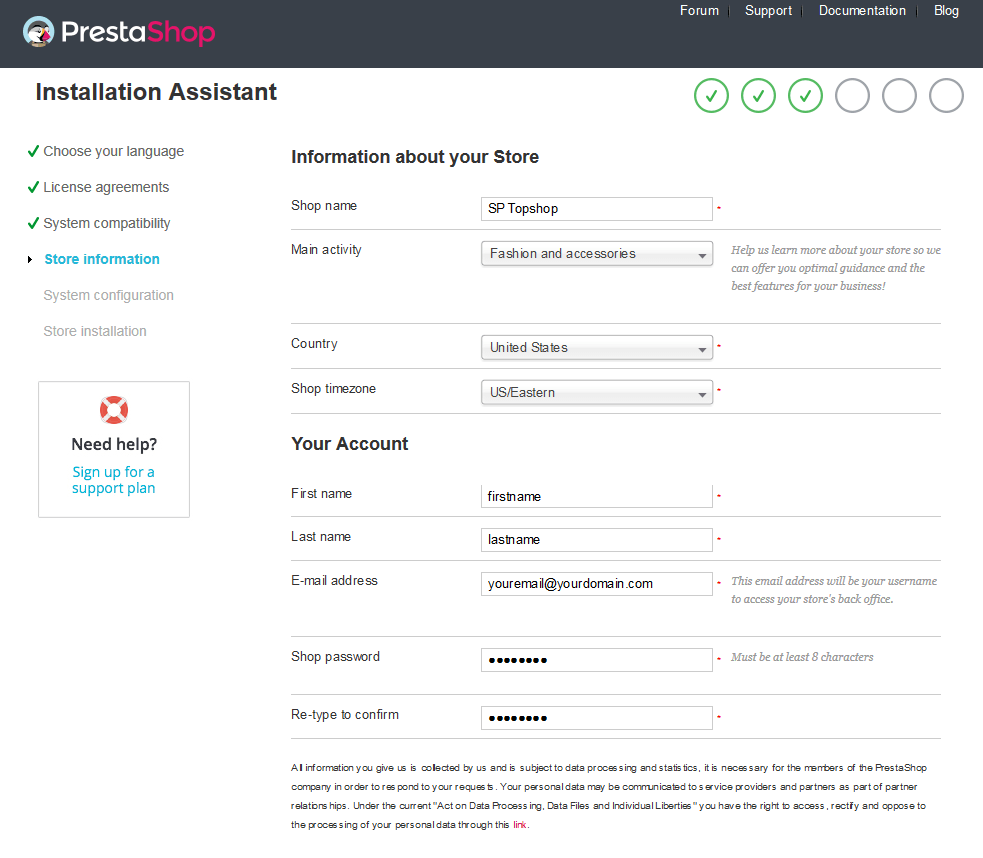Viewport: 983px width, 858px height.
Task: Open the Support page in header
Action: 768,11
